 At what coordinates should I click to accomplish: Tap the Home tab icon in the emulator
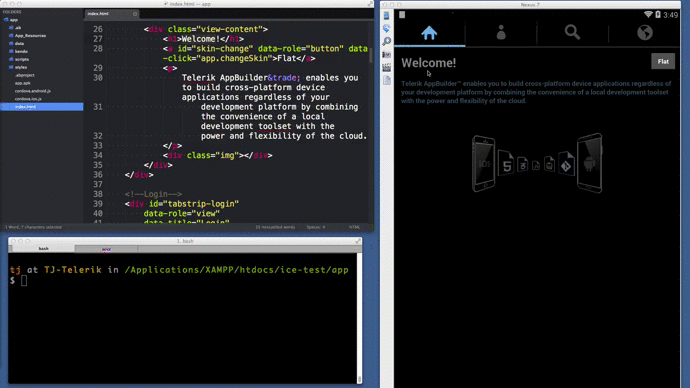tap(429, 33)
